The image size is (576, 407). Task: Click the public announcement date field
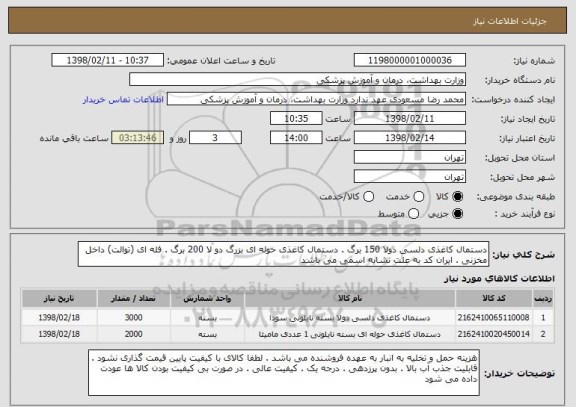(x=108, y=60)
